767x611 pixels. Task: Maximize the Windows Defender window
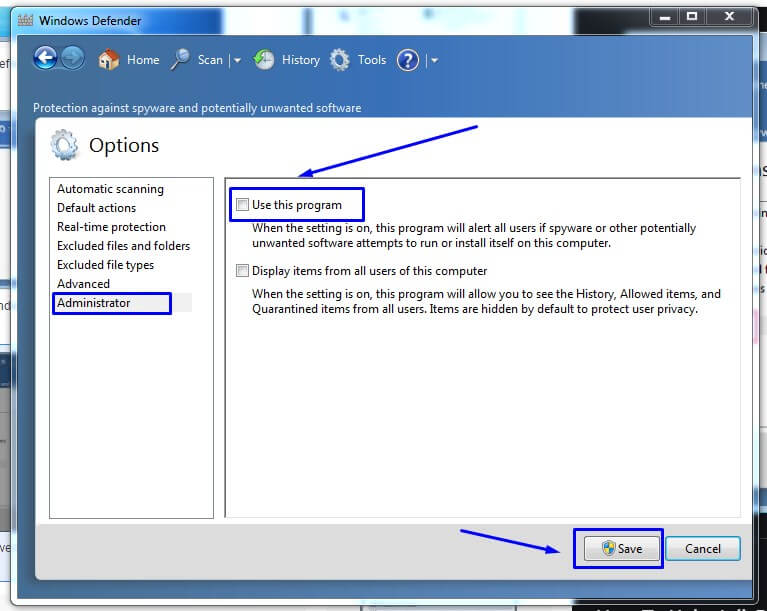[692, 17]
